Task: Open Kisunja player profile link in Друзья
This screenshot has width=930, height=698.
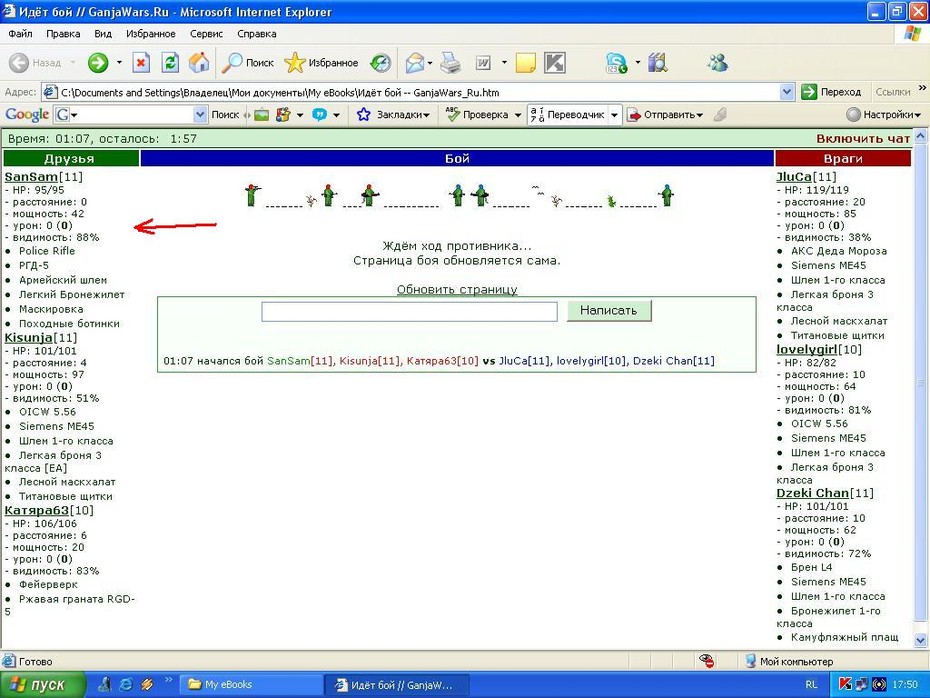Action: pos(28,337)
